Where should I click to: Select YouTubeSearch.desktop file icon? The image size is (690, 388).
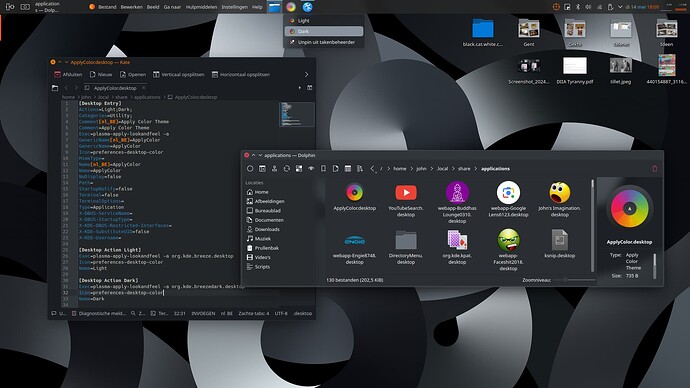click(x=406, y=193)
